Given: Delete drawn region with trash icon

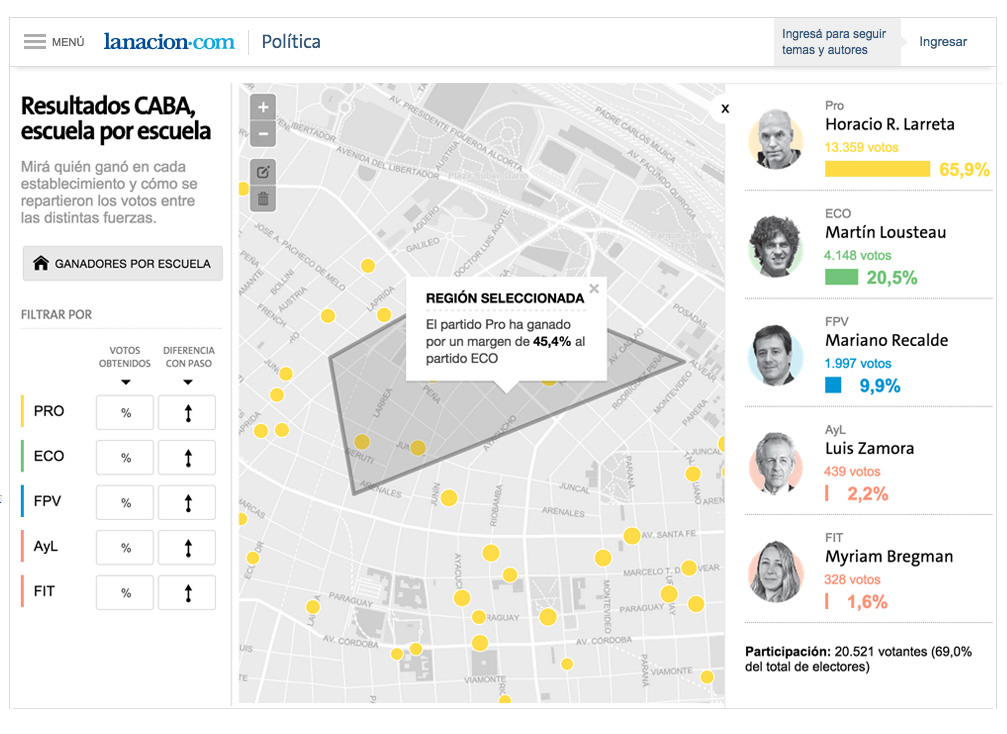Looking at the screenshot, I should click(x=263, y=198).
